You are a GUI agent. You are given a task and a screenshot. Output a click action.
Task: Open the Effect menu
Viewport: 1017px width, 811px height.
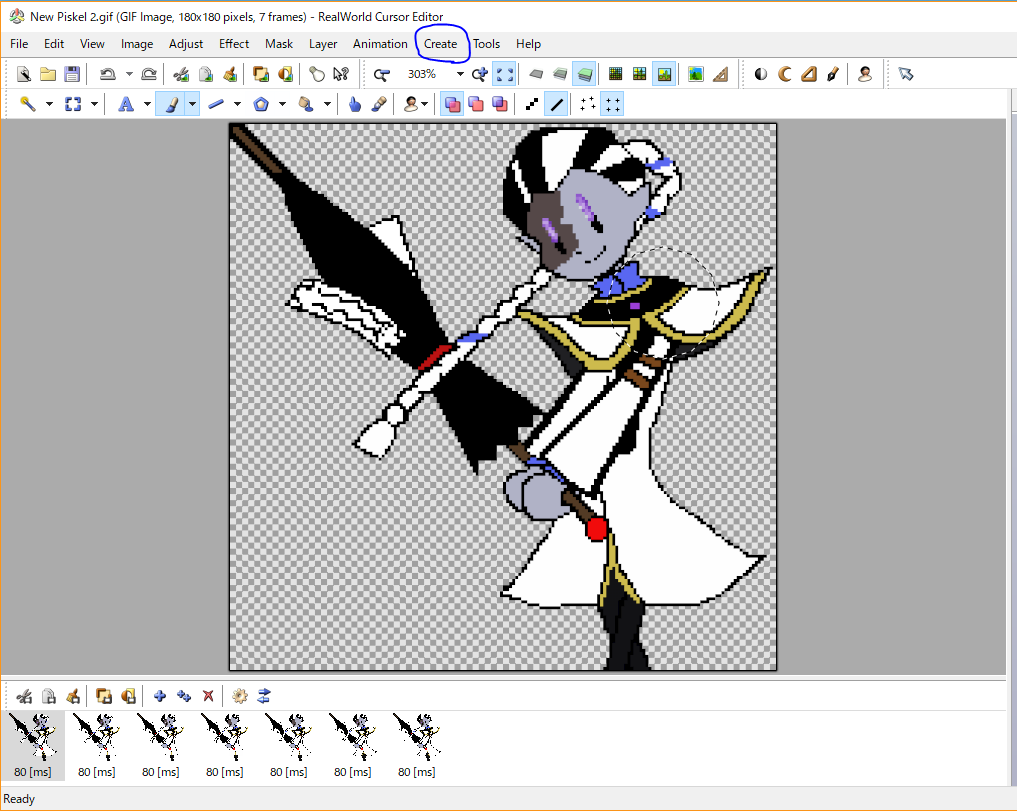click(x=233, y=43)
